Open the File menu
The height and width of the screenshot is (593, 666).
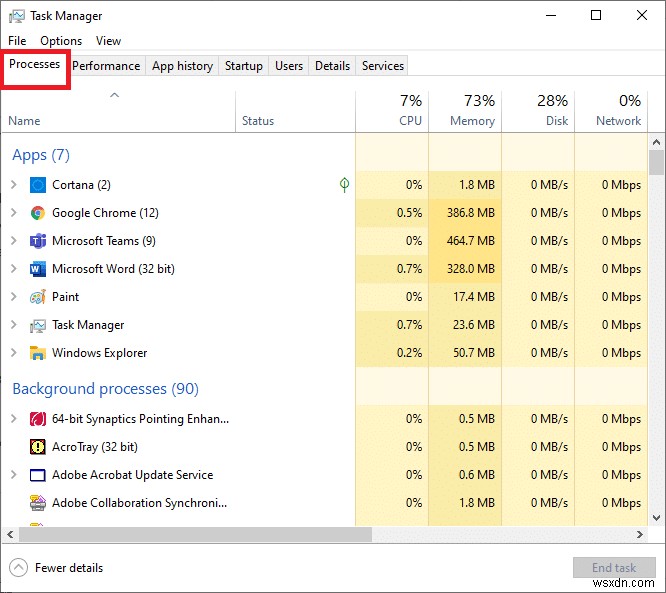(x=17, y=41)
